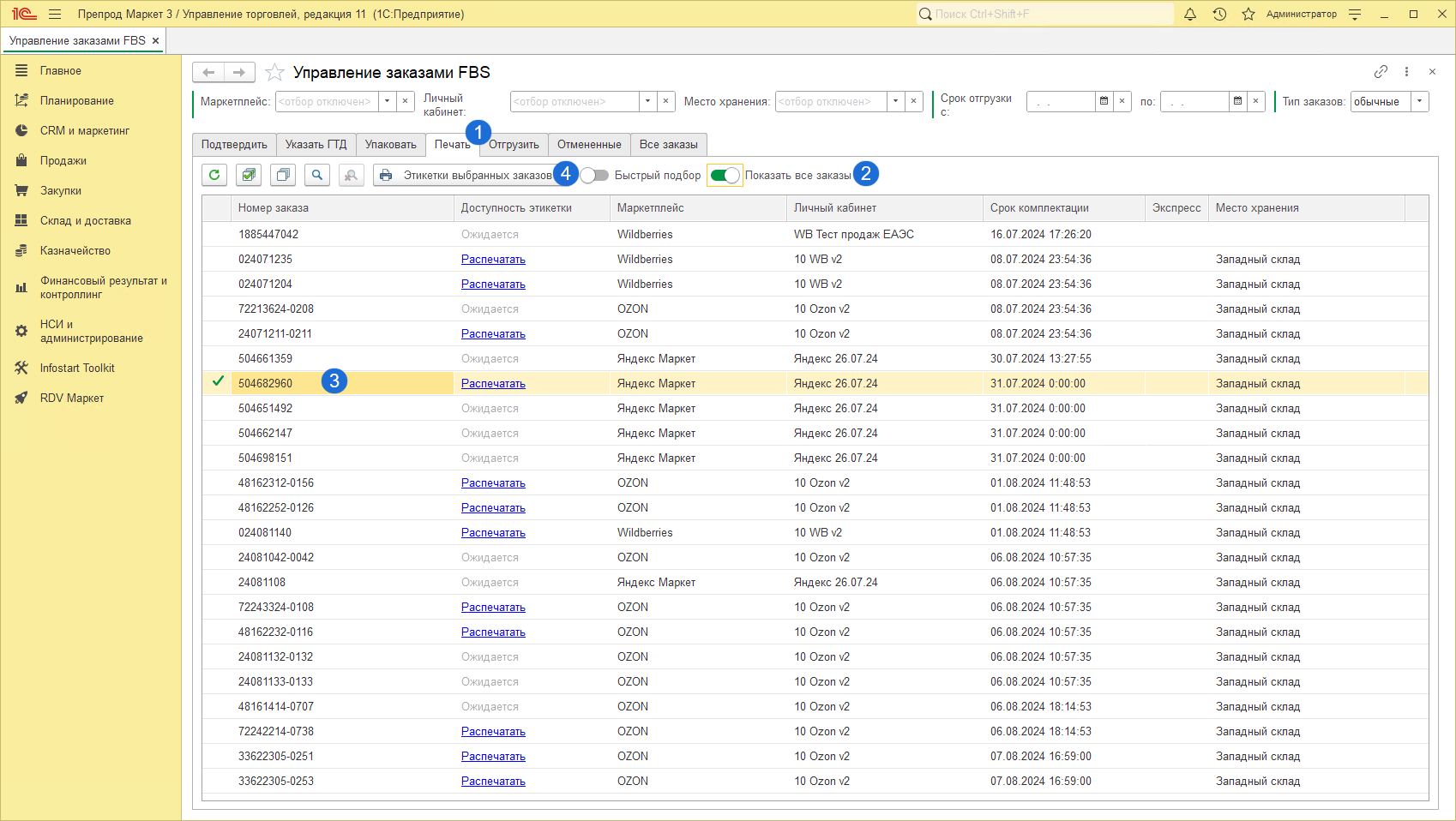Add form to favorites with star icon

click(x=274, y=73)
